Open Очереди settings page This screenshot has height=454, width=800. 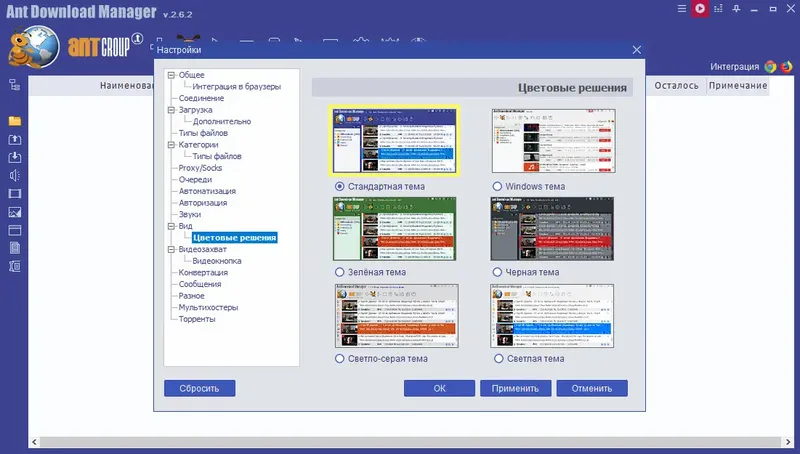point(195,180)
